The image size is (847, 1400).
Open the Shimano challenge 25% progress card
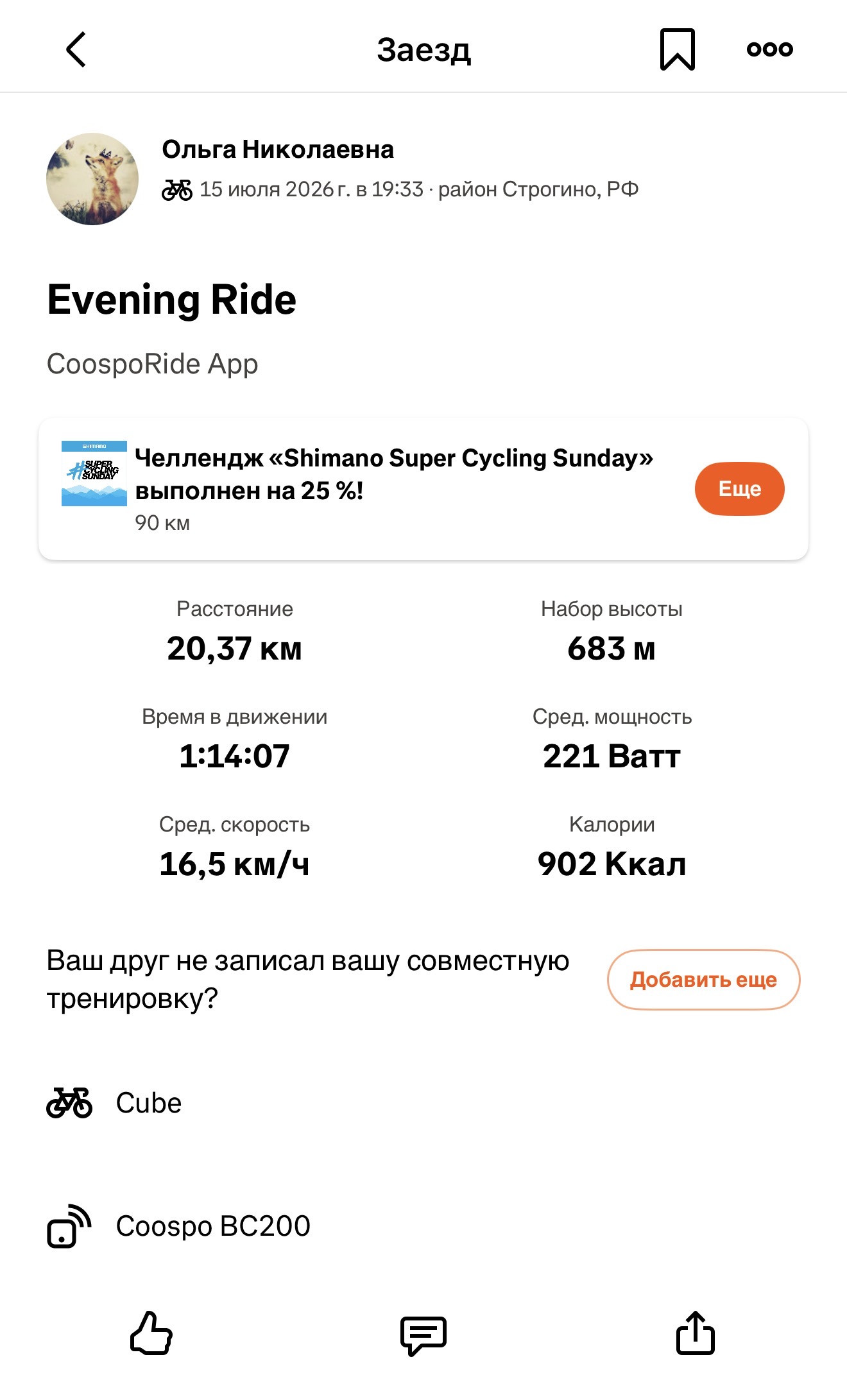pyautogui.click(x=424, y=489)
